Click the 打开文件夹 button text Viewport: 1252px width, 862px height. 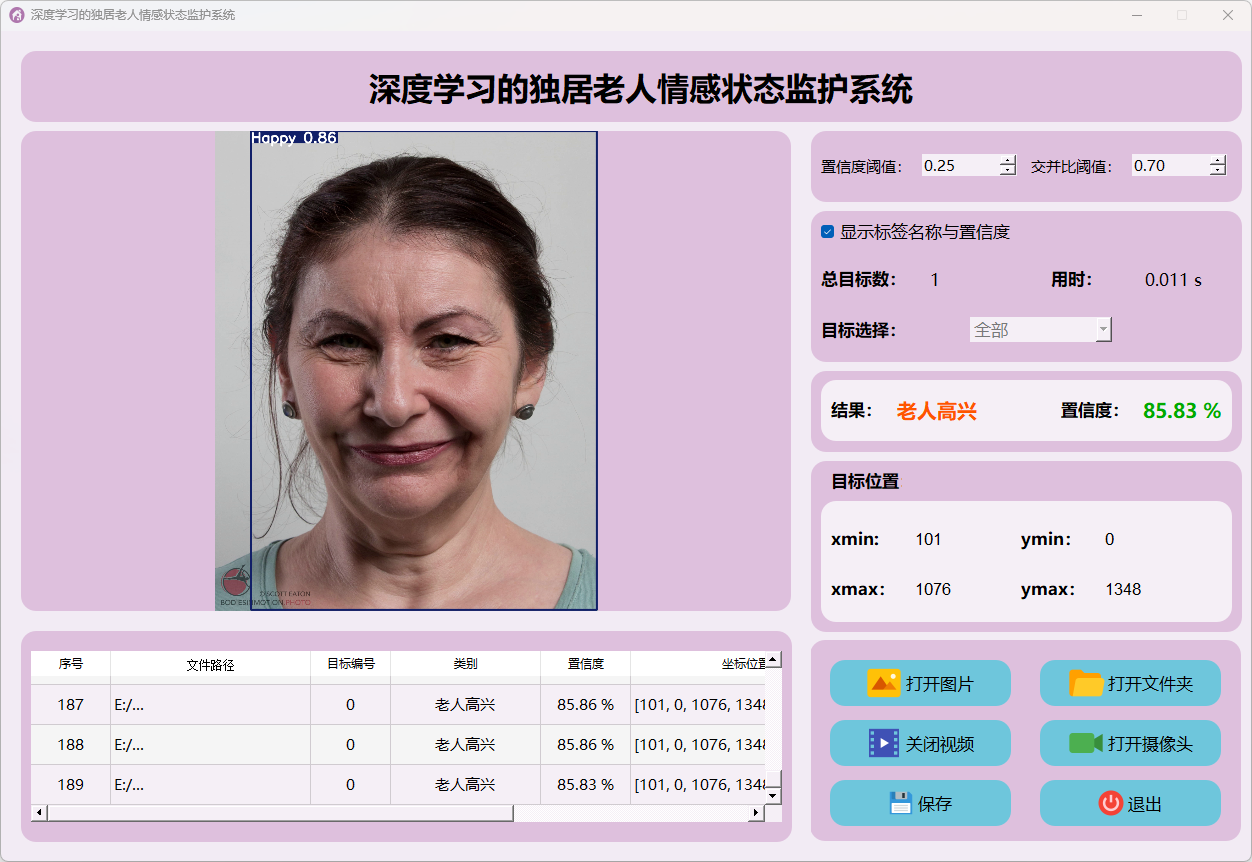tap(1150, 684)
